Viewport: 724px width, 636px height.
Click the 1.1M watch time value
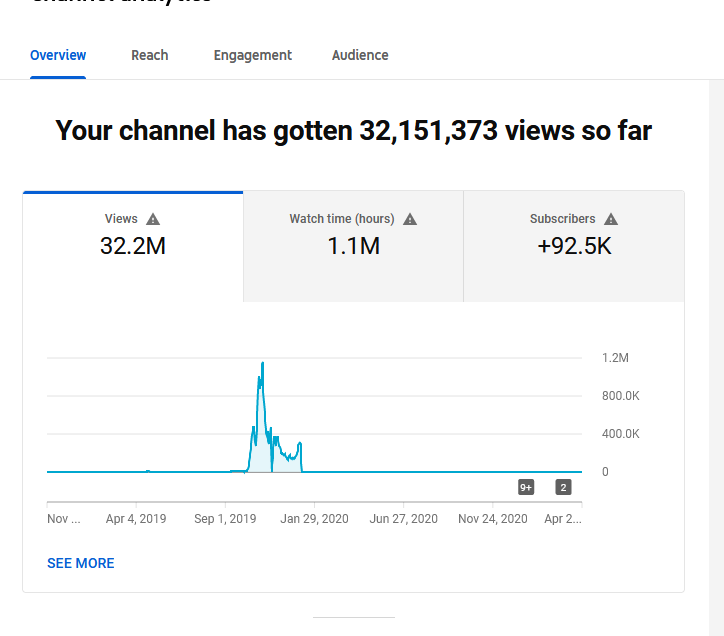[x=353, y=246]
